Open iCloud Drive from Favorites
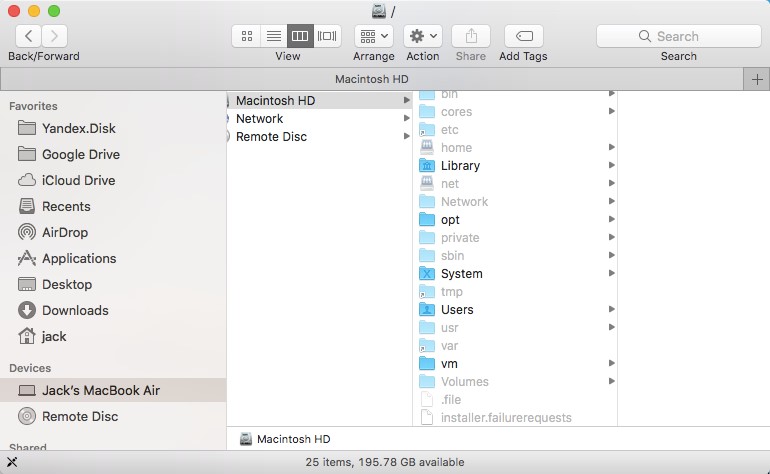The height and width of the screenshot is (474, 770). pos(78,180)
